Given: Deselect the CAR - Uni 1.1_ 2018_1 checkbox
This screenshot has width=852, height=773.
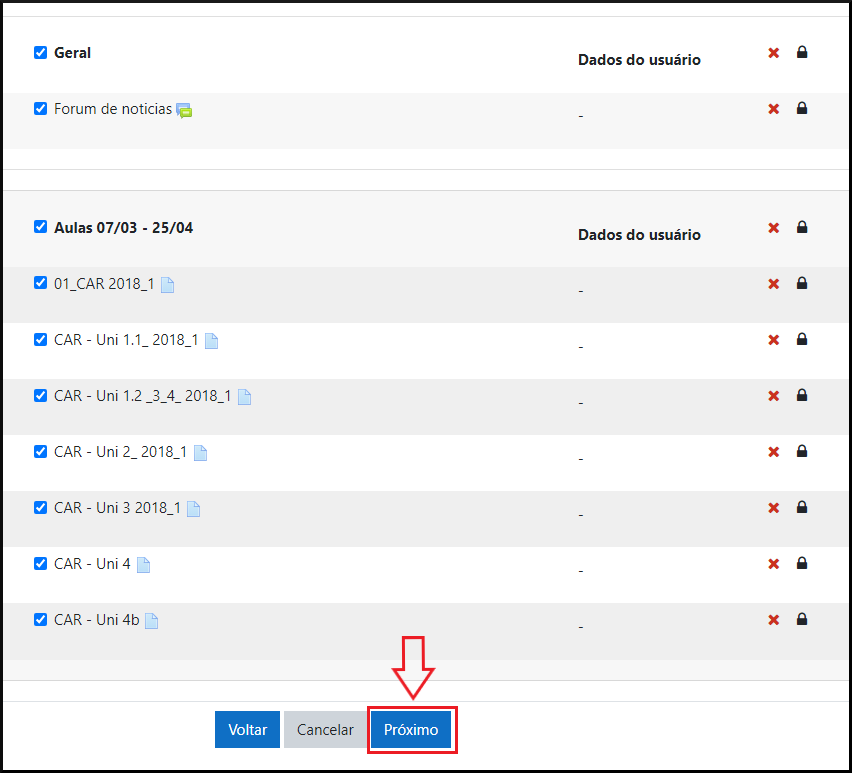Looking at the screenshot, I should pos(41,340).
